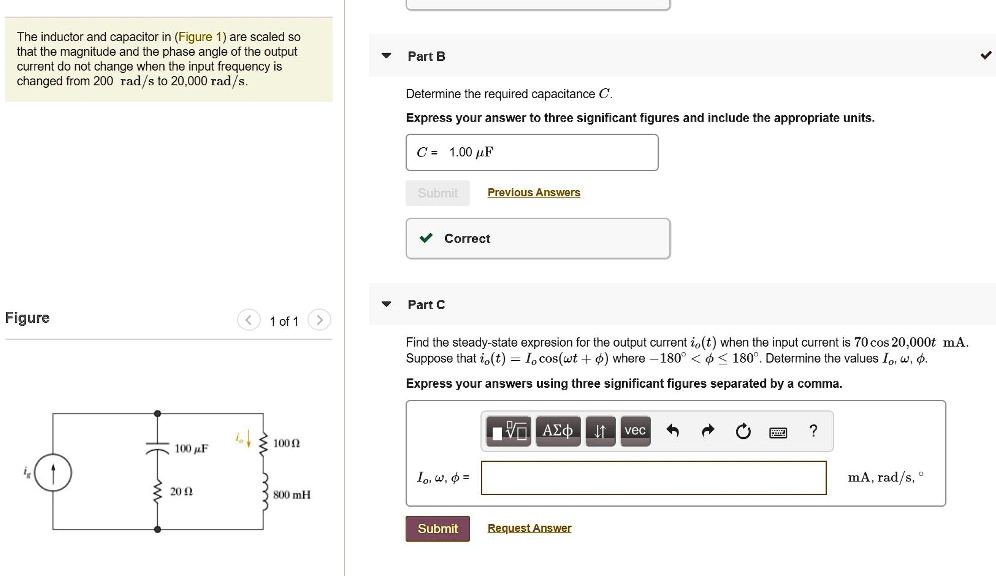Click the previous figure navigation arrow
Image resolution: width=996 pixels, height=576 pixels.
248,321
